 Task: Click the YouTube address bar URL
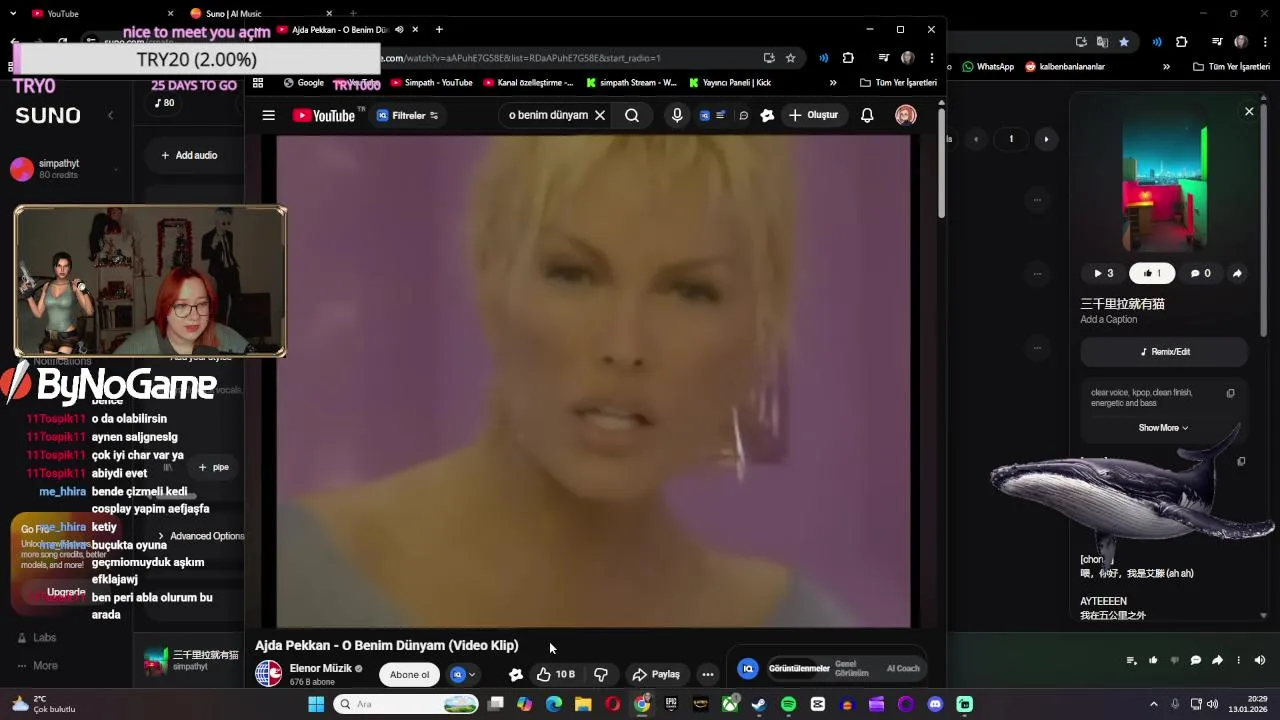pos(520,58)
